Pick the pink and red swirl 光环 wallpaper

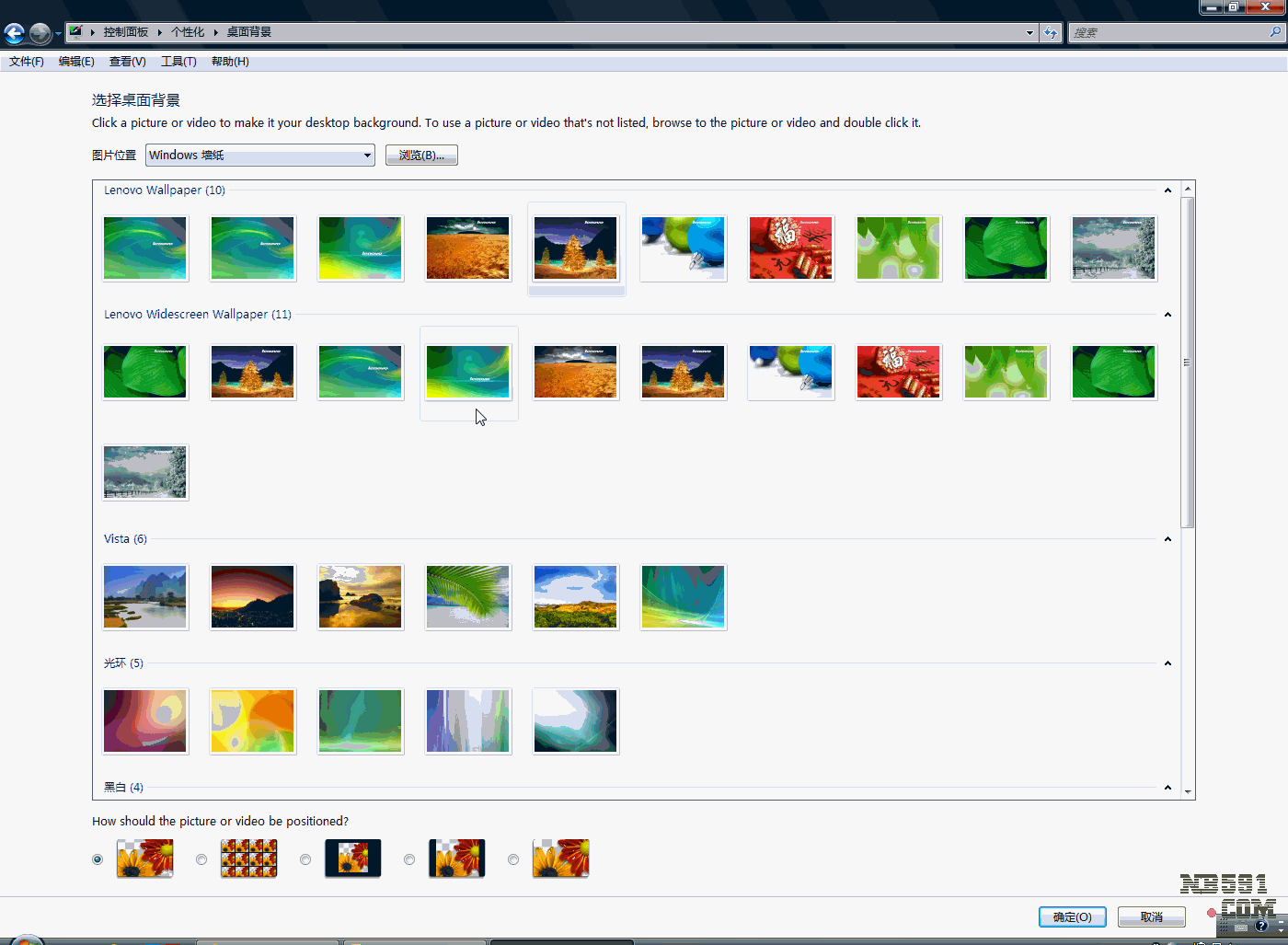click(145, 721)
